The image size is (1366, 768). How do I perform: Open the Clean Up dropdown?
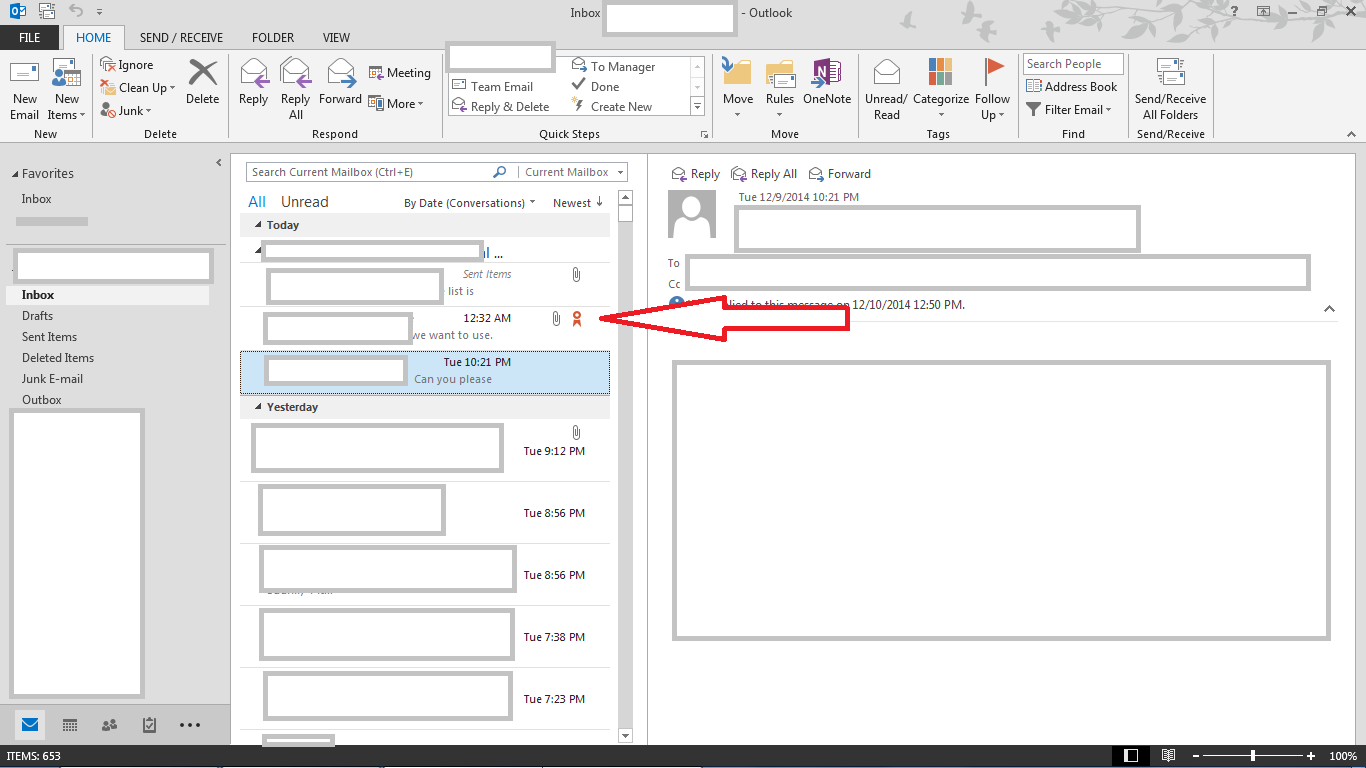click(138, 88)
